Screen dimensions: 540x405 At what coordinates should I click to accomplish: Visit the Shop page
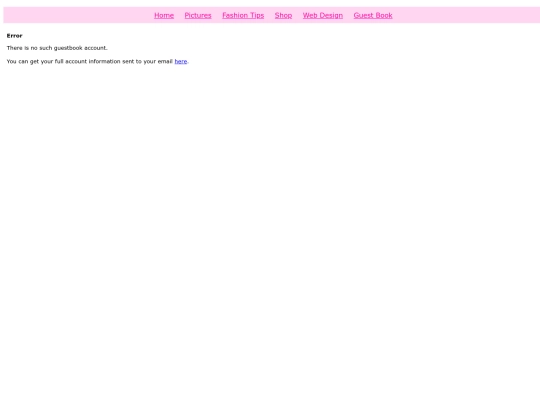click(283, 15)
